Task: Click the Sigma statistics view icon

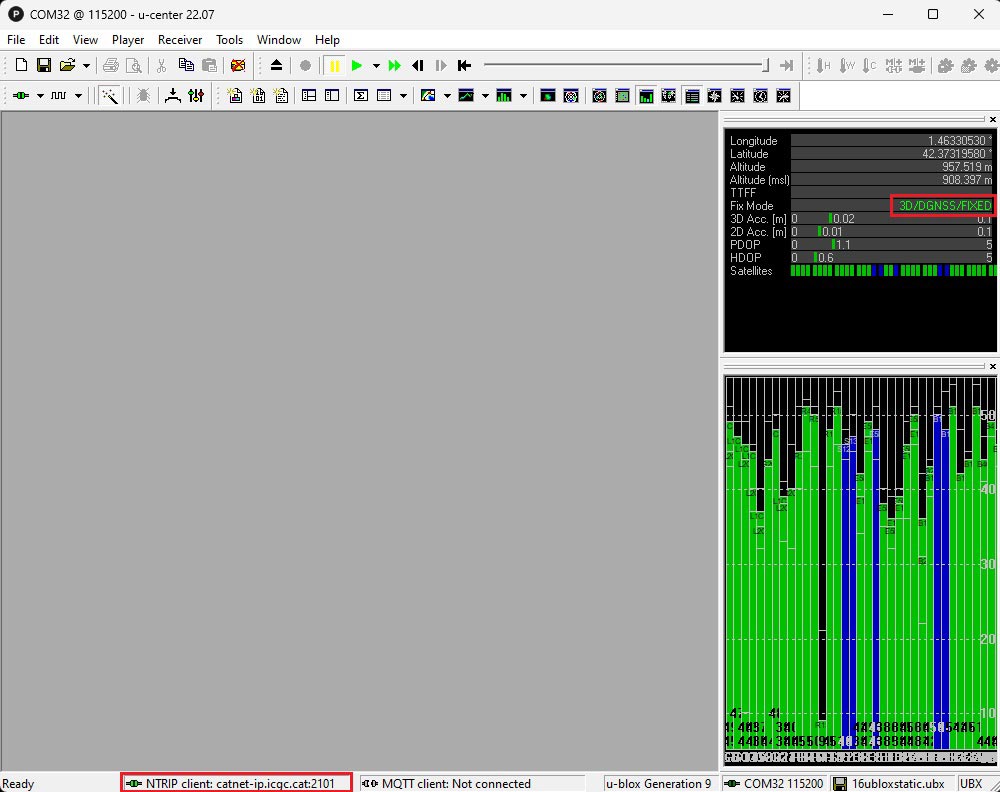Action: point(361,96)
